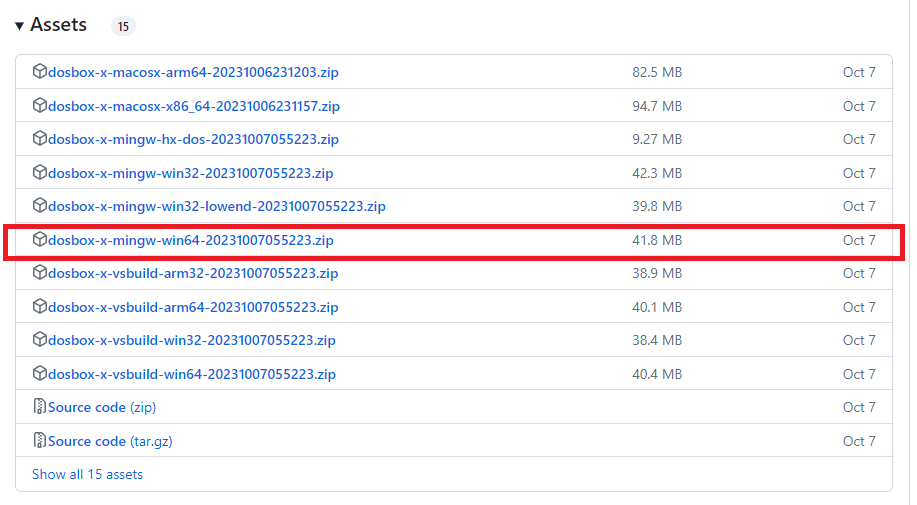Click Oct 7 date in Source code (tar.gz) row

(859, 441)
